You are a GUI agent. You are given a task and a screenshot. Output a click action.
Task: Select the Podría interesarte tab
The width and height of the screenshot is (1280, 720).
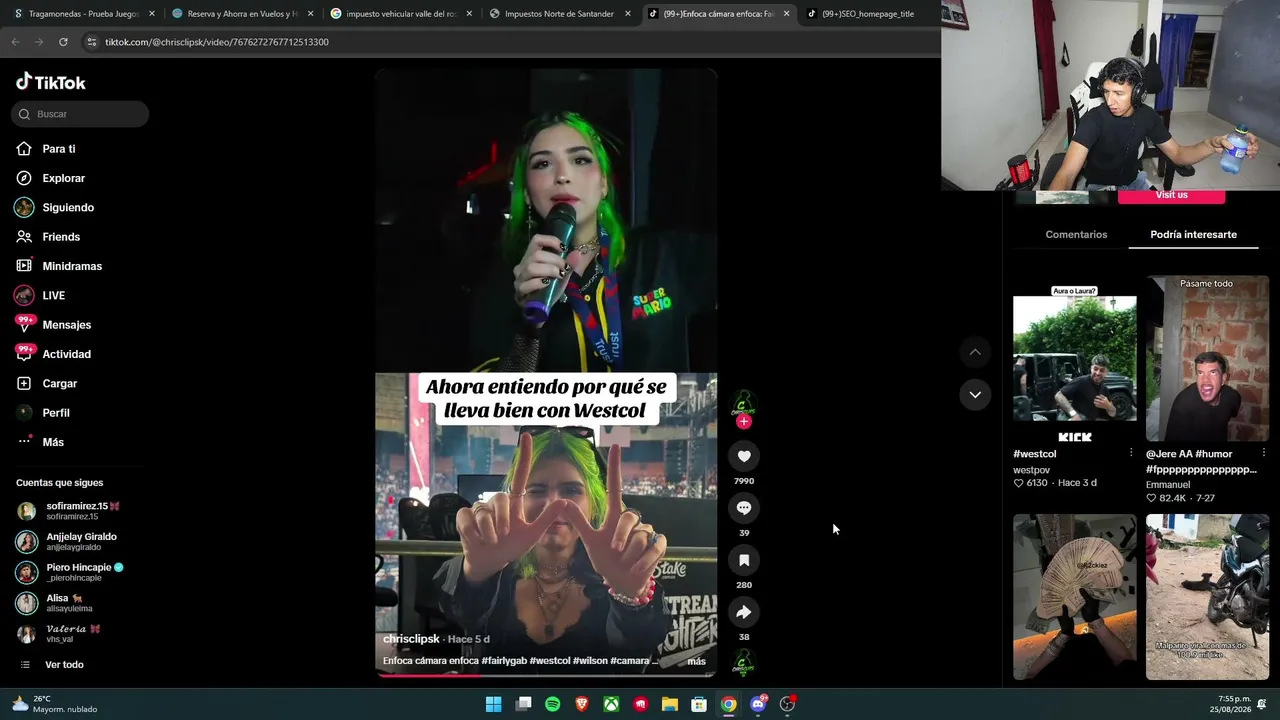pos(1193,234)
